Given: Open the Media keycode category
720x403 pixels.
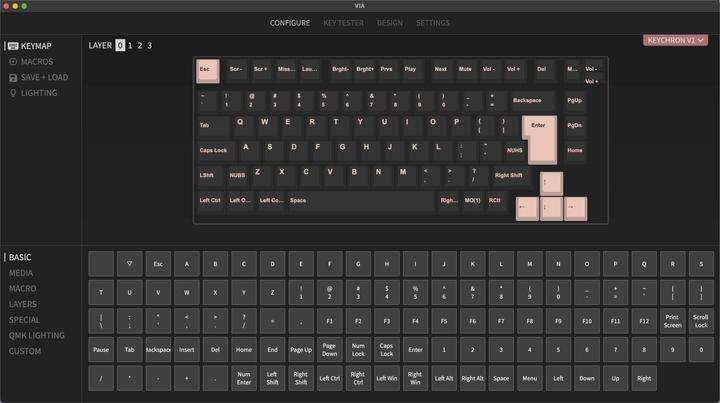Looking at the screenshot, I should pos(21,273).
